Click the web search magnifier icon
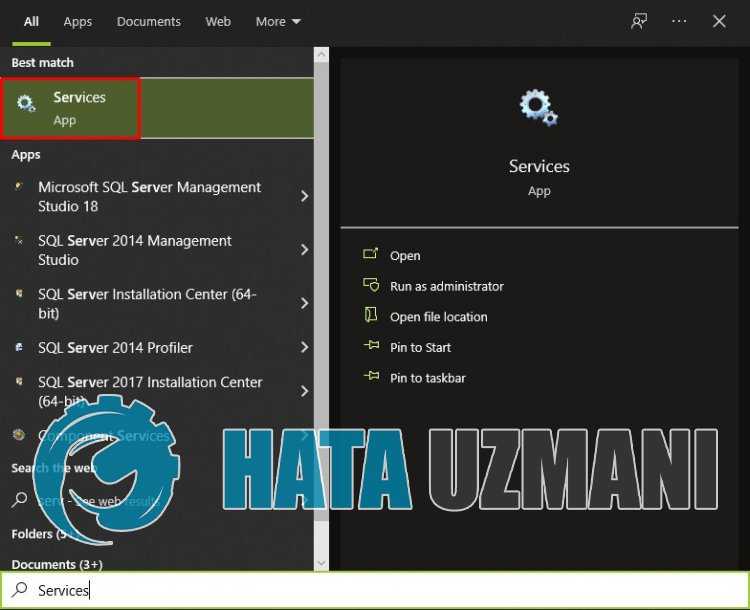 19,499
